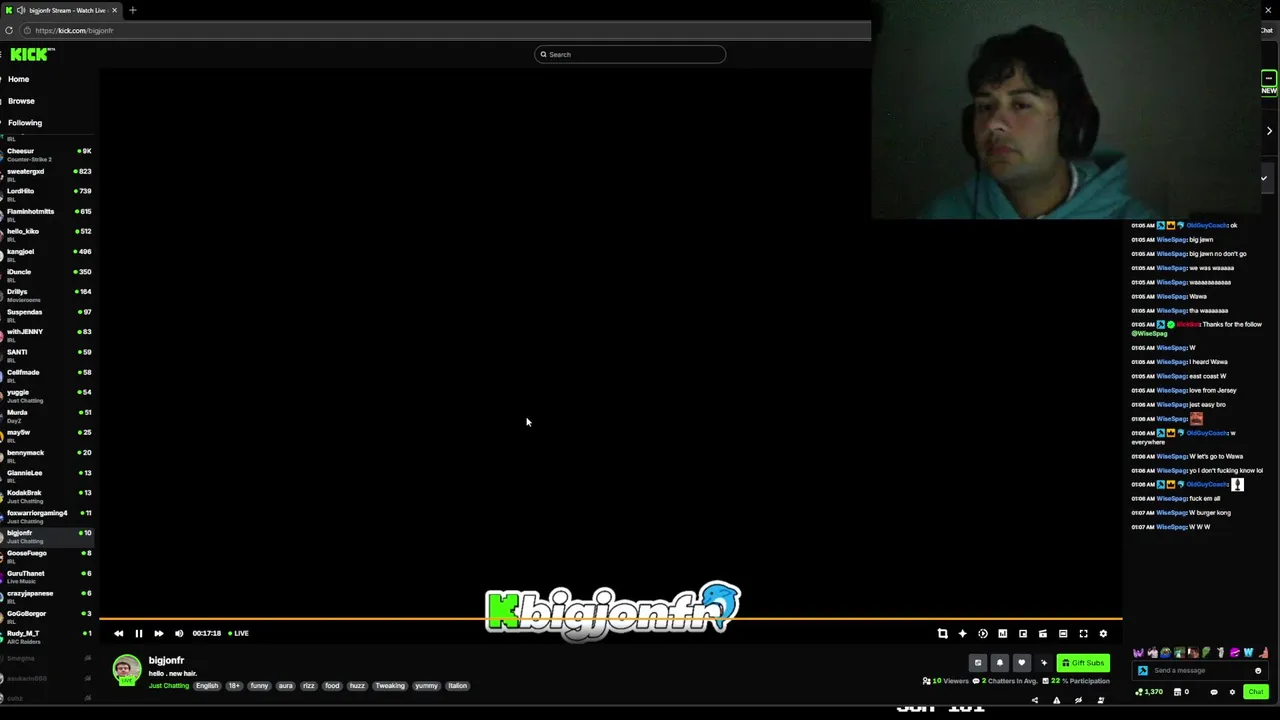Rewind the stream with the back button
This screenshot has height=720, width=1280.
click(119, 633)
